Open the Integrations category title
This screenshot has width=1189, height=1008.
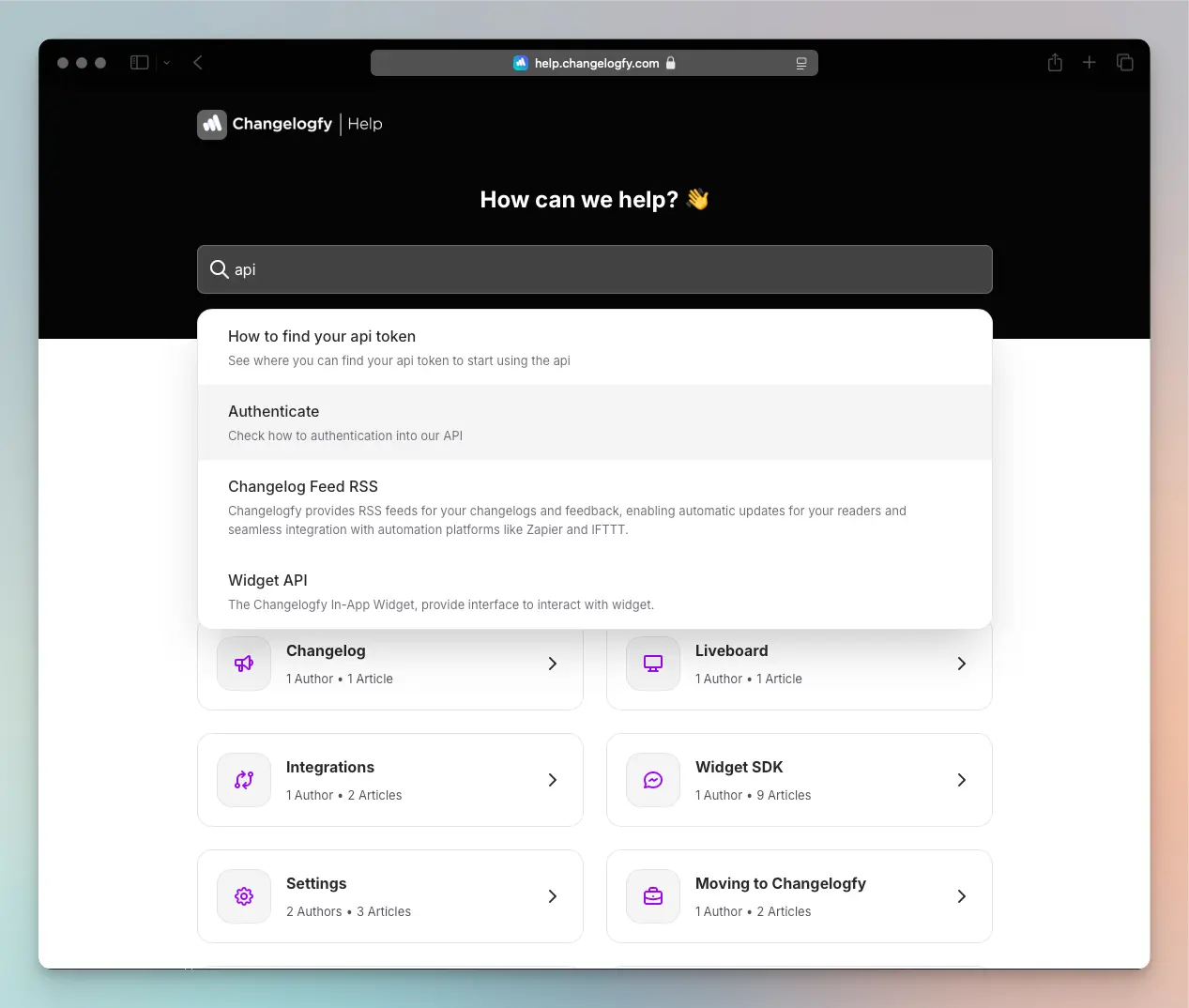click(330, 767)
